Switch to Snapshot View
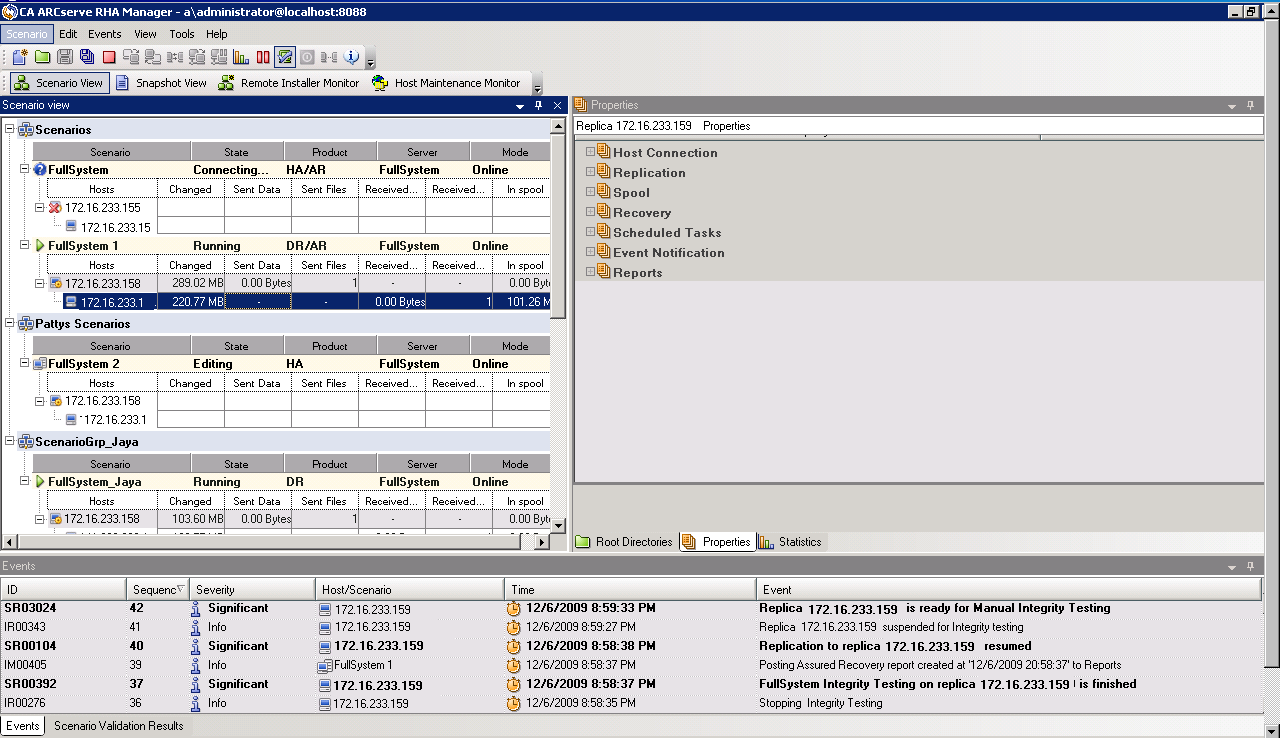Image resolution: width=1280 pixels, height=738 pixels. pos(162,83)
